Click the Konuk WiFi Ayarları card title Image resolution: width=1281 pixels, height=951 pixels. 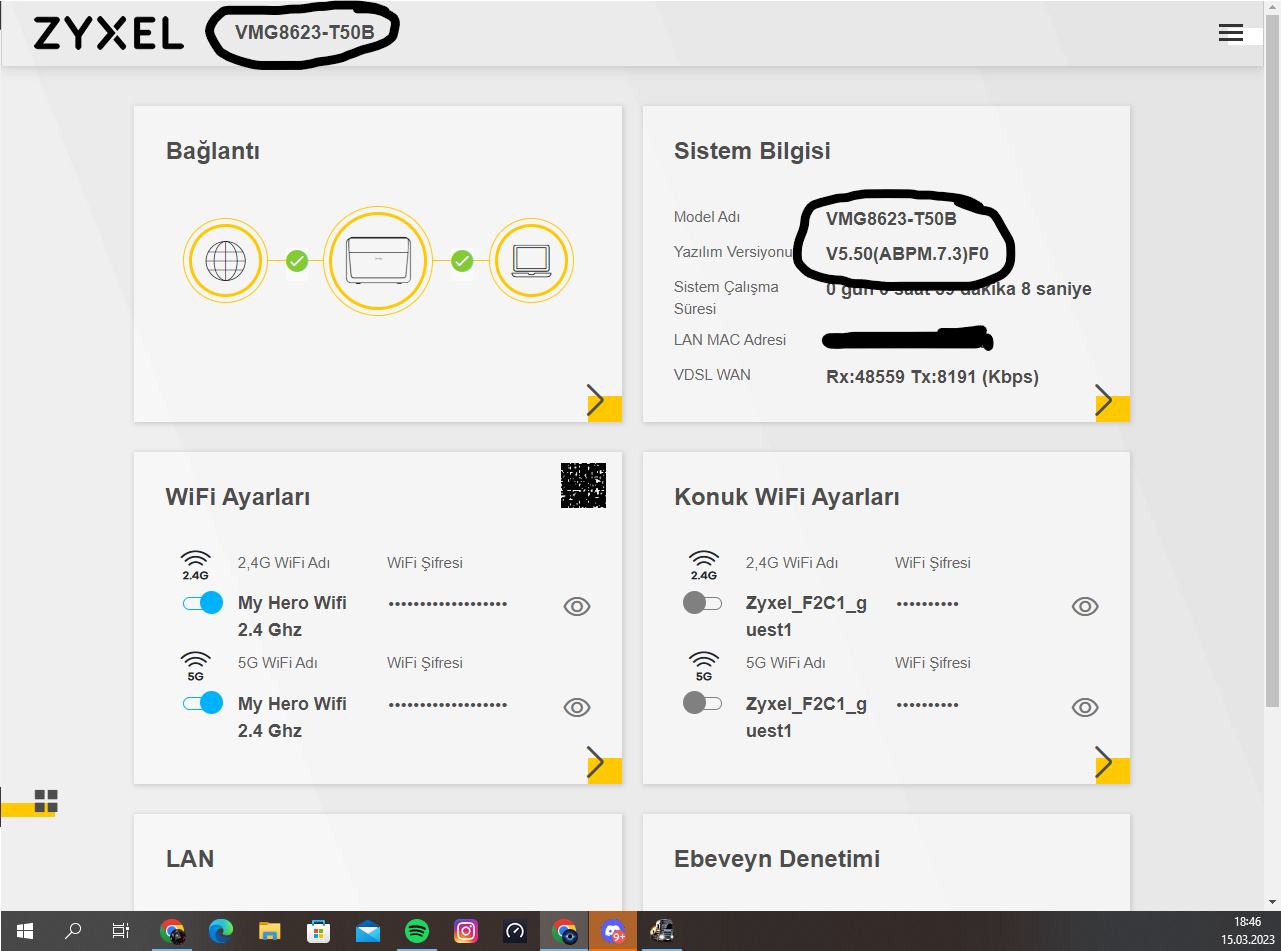point(787,497)
